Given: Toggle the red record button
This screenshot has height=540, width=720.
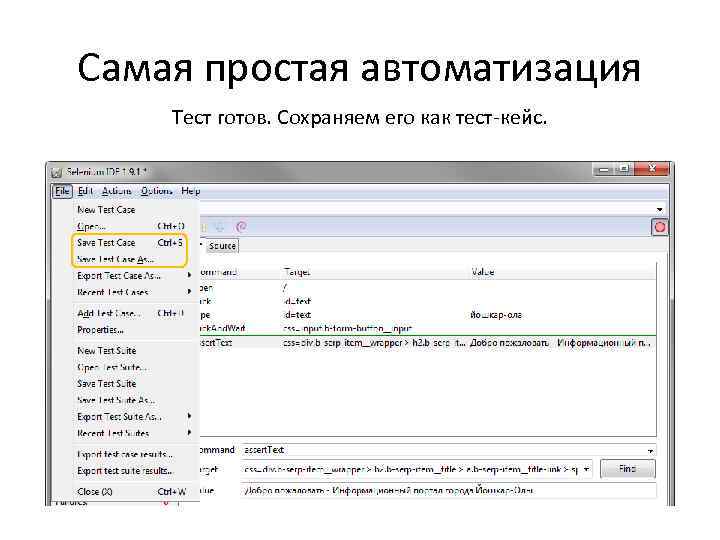Looking at the screenshot, I should point(660,227).
